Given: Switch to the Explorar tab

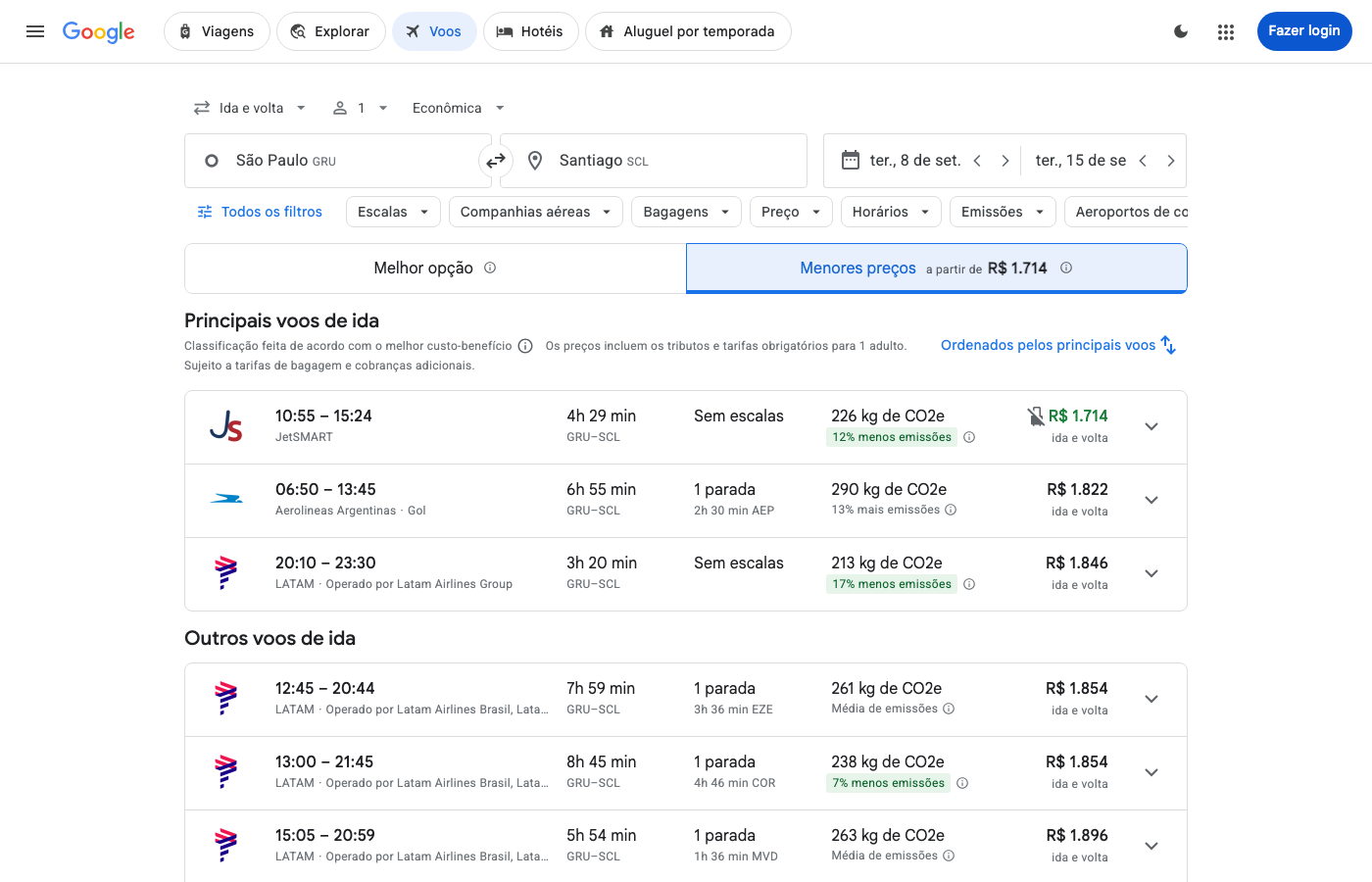Looking at the screenshot, I should [330, 31].
